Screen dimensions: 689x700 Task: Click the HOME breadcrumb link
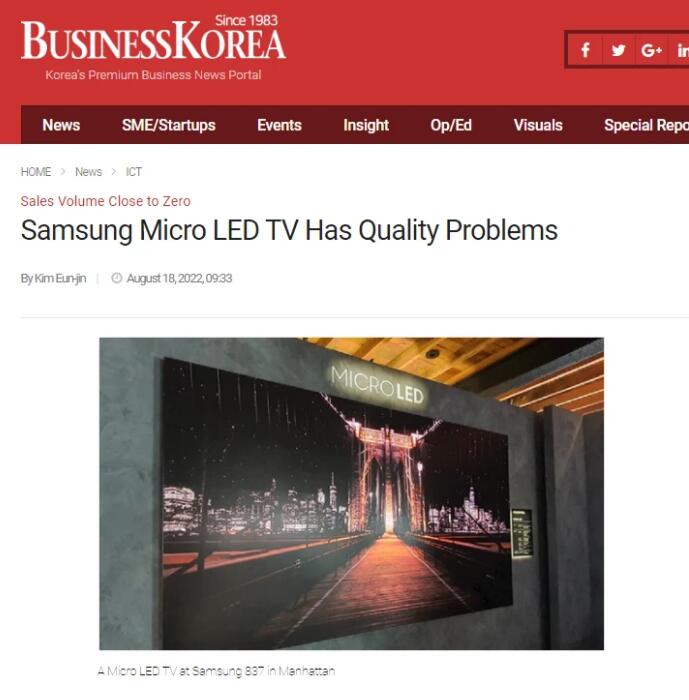coord(36,172)
